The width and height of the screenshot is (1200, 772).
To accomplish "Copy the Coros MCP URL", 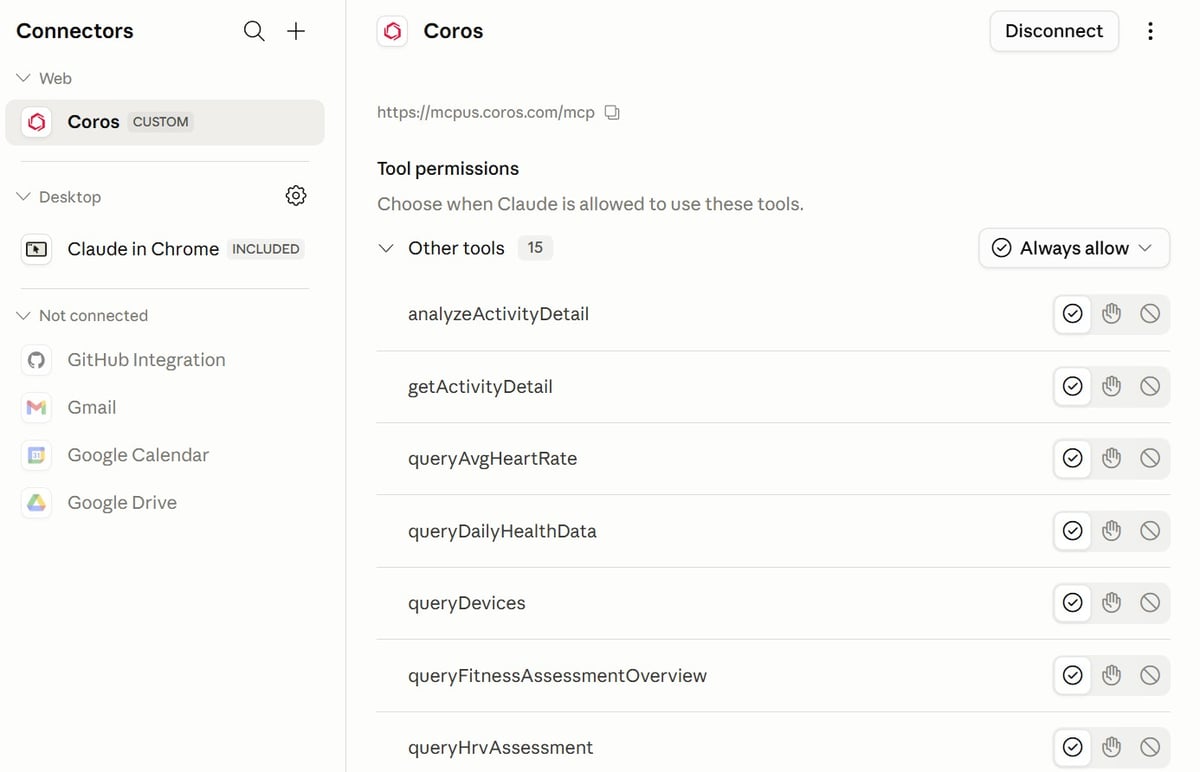I will [613, 113].
